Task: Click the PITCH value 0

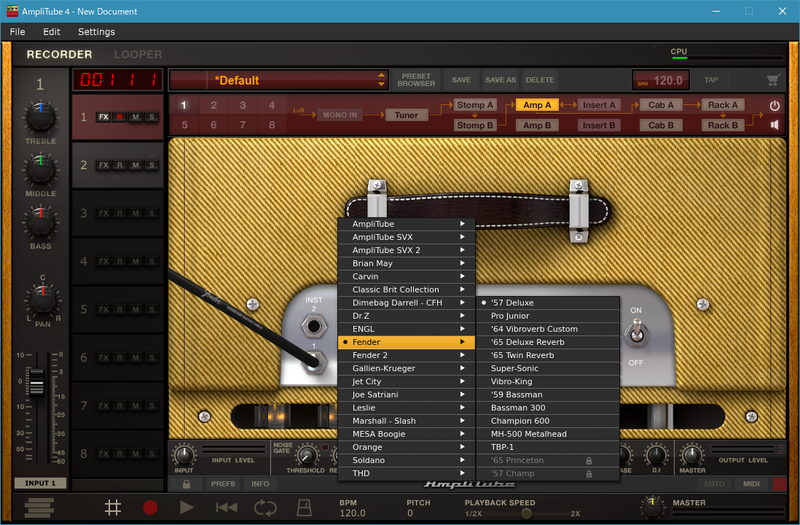Action: tap(410, 513)
